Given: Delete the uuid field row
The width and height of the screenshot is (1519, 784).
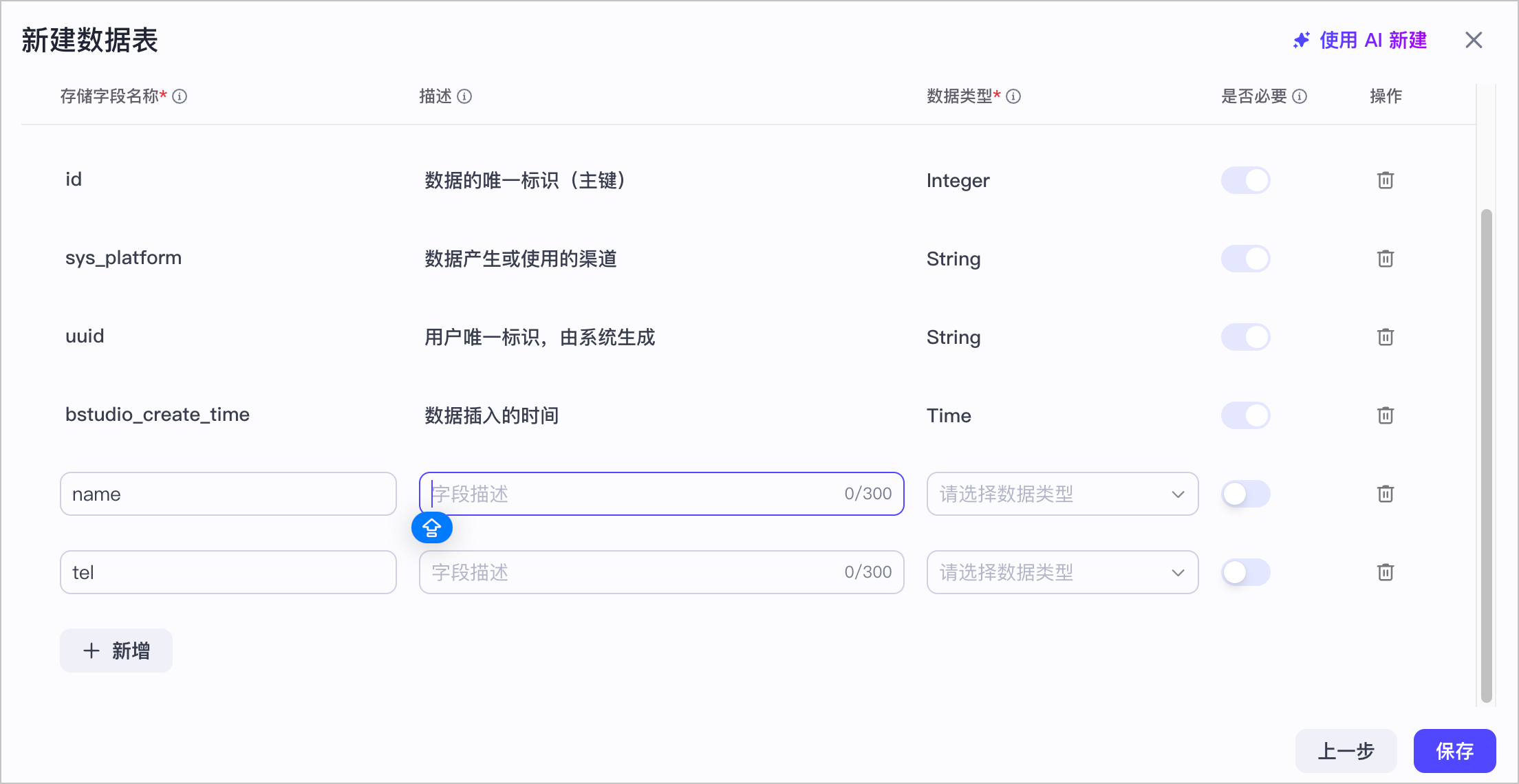Looking at the screenshot, I should [1386, 337].
